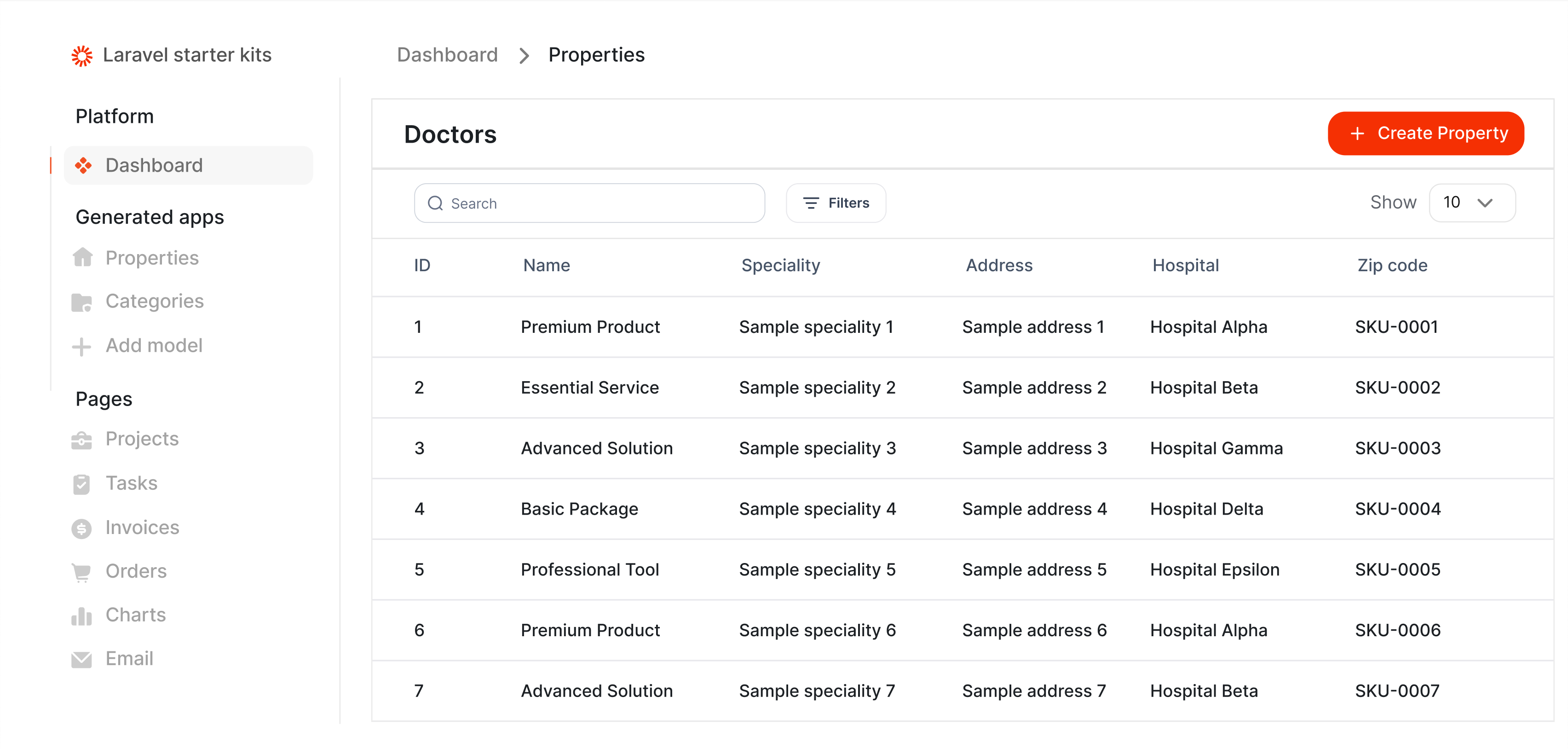This screenshot has height=749, width=1568.
Task: Open the Show 10 rows dropdown
Action: tap(1471, 203)
